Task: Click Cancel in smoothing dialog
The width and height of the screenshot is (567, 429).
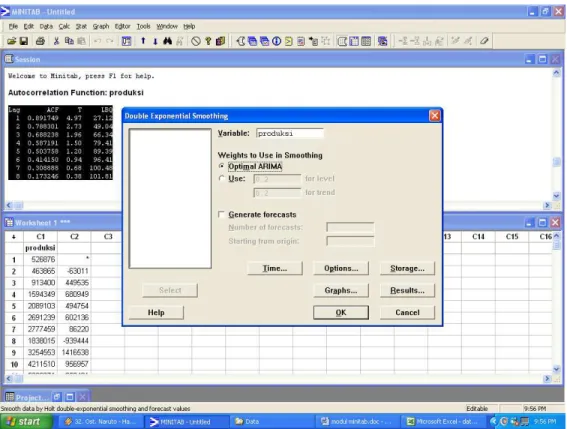Action: [407, 313]
